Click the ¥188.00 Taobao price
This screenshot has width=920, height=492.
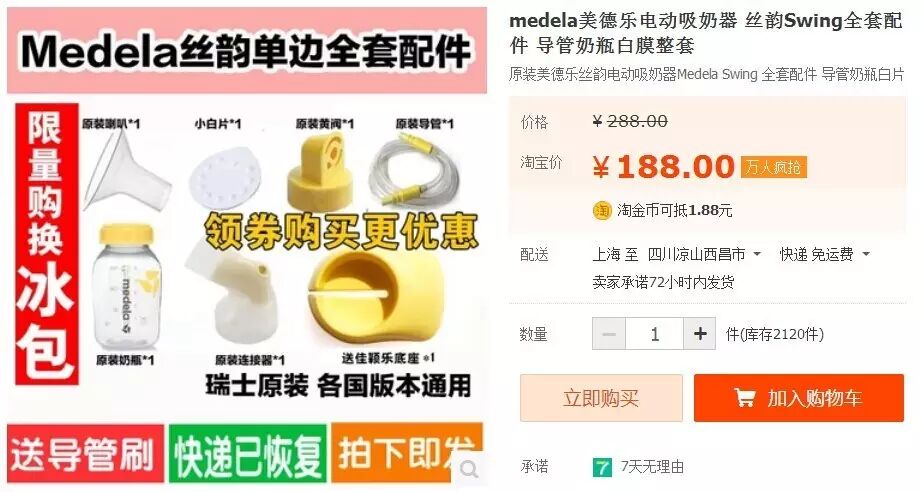pos(664,167)
